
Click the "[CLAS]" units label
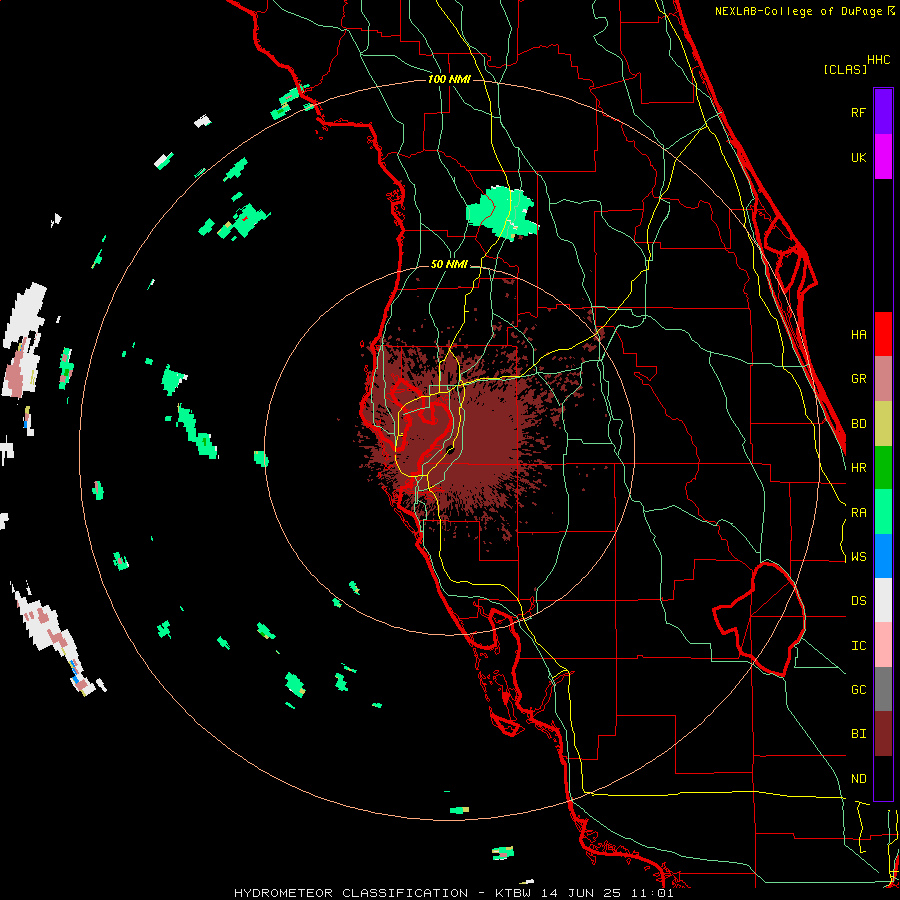pyautogui.click(x=845, y=69)
